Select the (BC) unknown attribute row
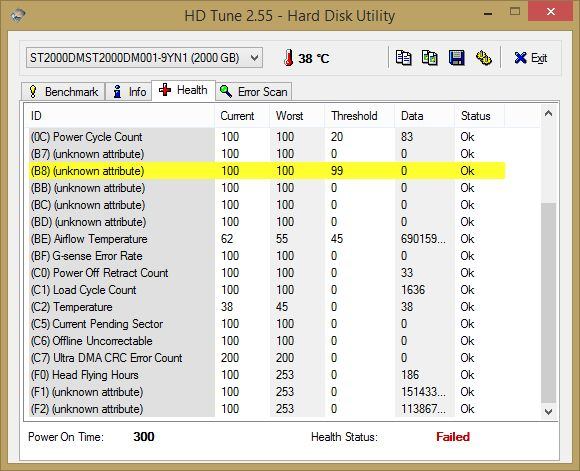 (x=267, y=205)
